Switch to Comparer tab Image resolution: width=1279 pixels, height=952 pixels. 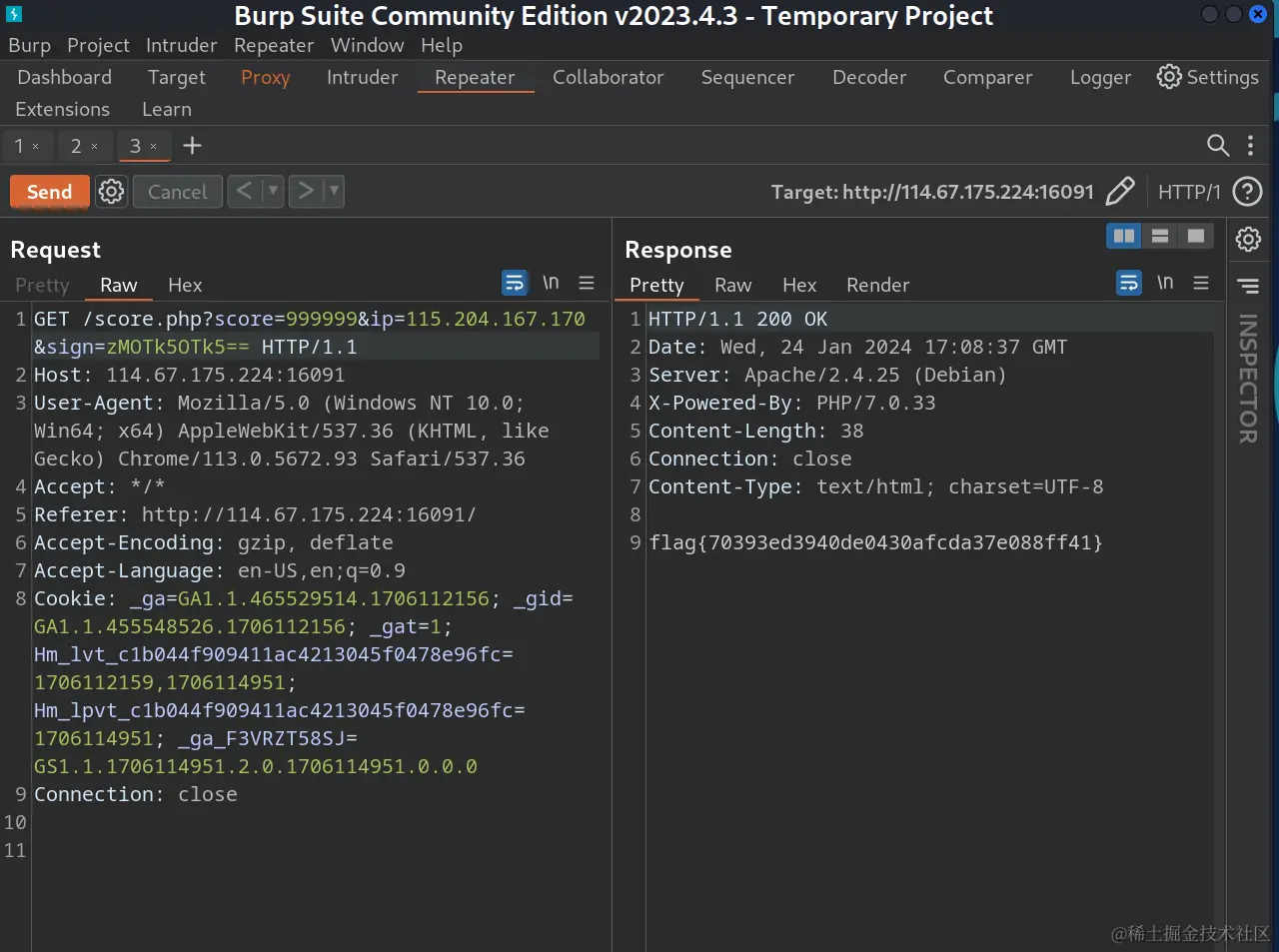click(x=987, y=77)
